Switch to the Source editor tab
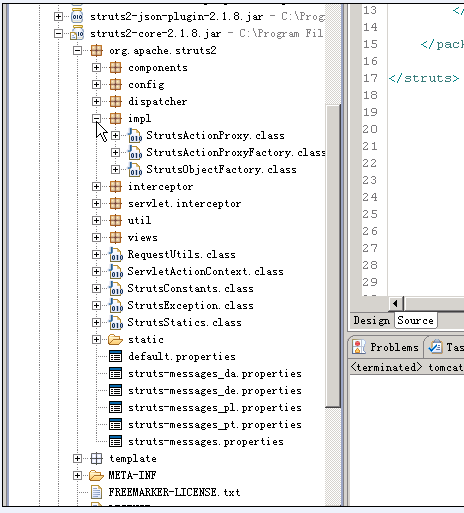This screenshot has height=513, width=464. (415, 320)
